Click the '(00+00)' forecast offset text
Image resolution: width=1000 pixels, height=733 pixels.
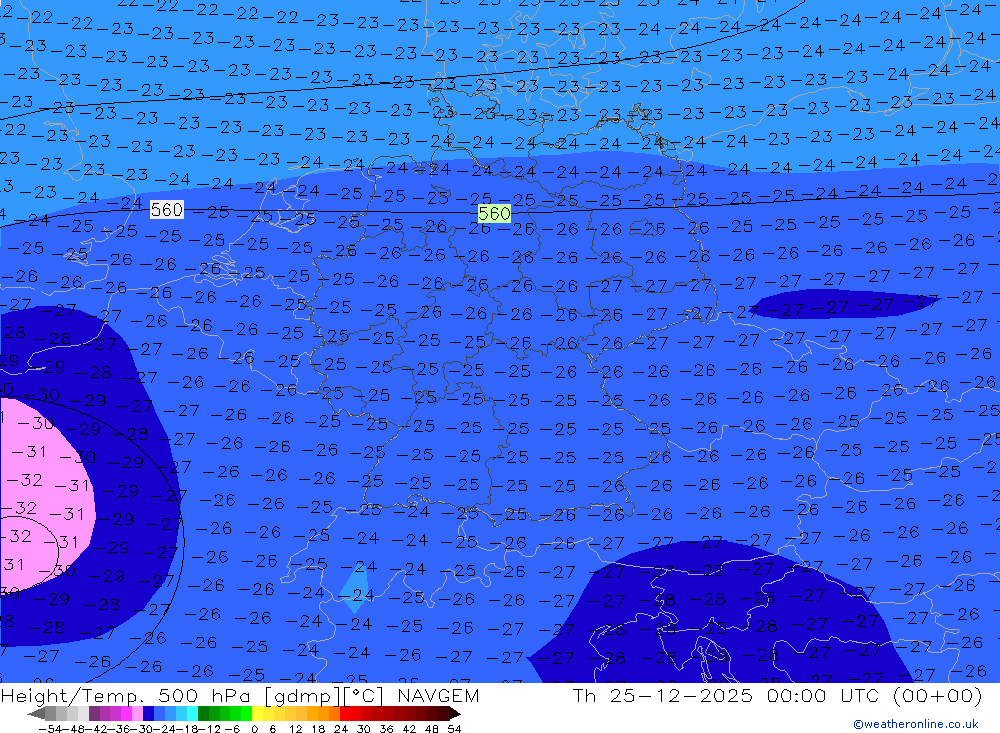pos(938,695)
